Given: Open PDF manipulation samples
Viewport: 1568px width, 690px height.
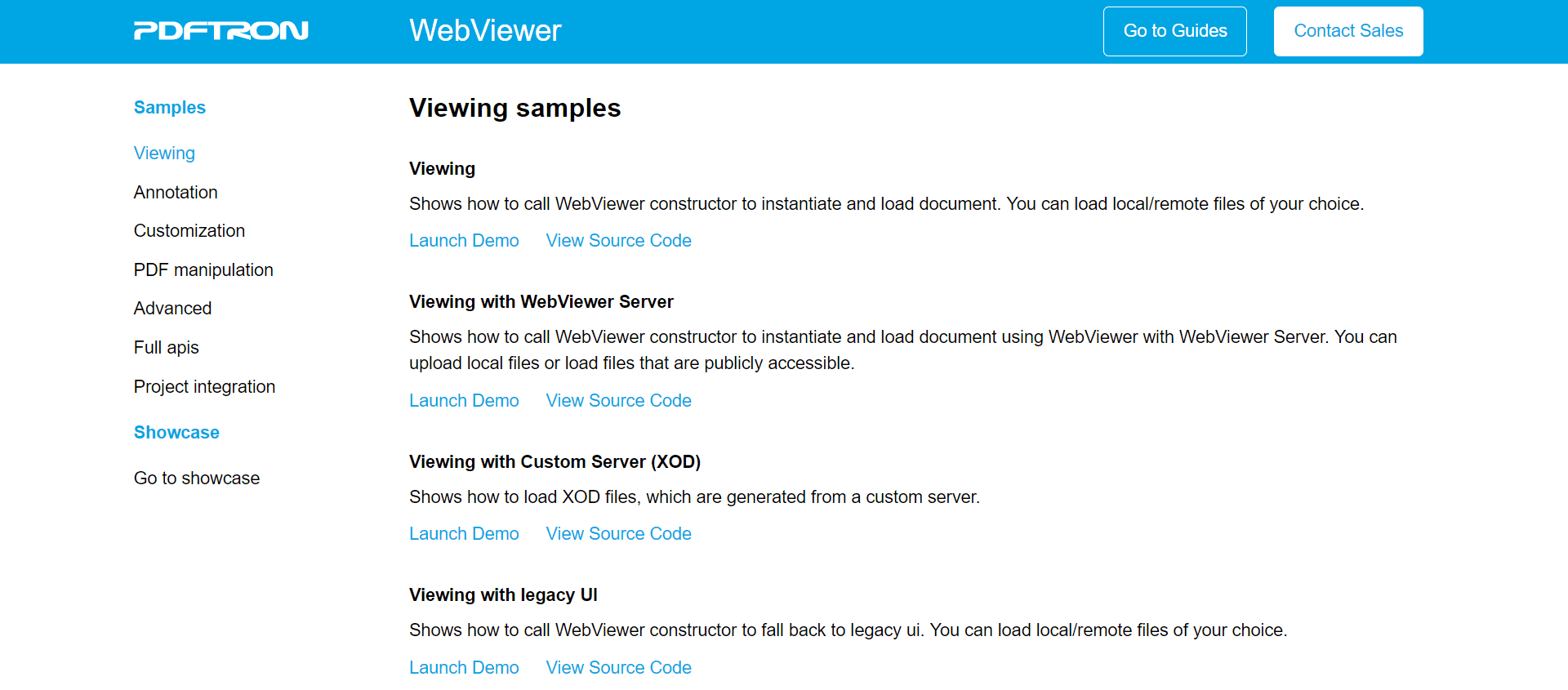Looking at the screenshot, I should tap(203, 270).
